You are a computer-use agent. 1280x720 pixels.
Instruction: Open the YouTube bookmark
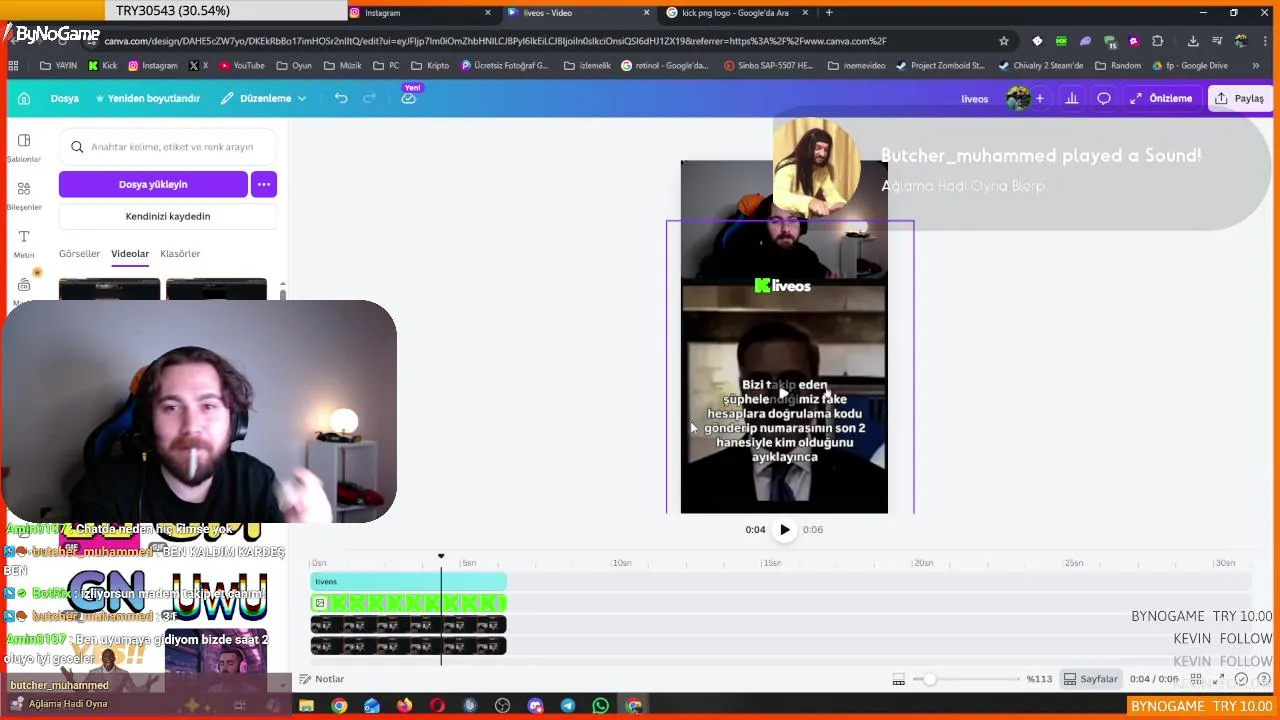(242, 66)
